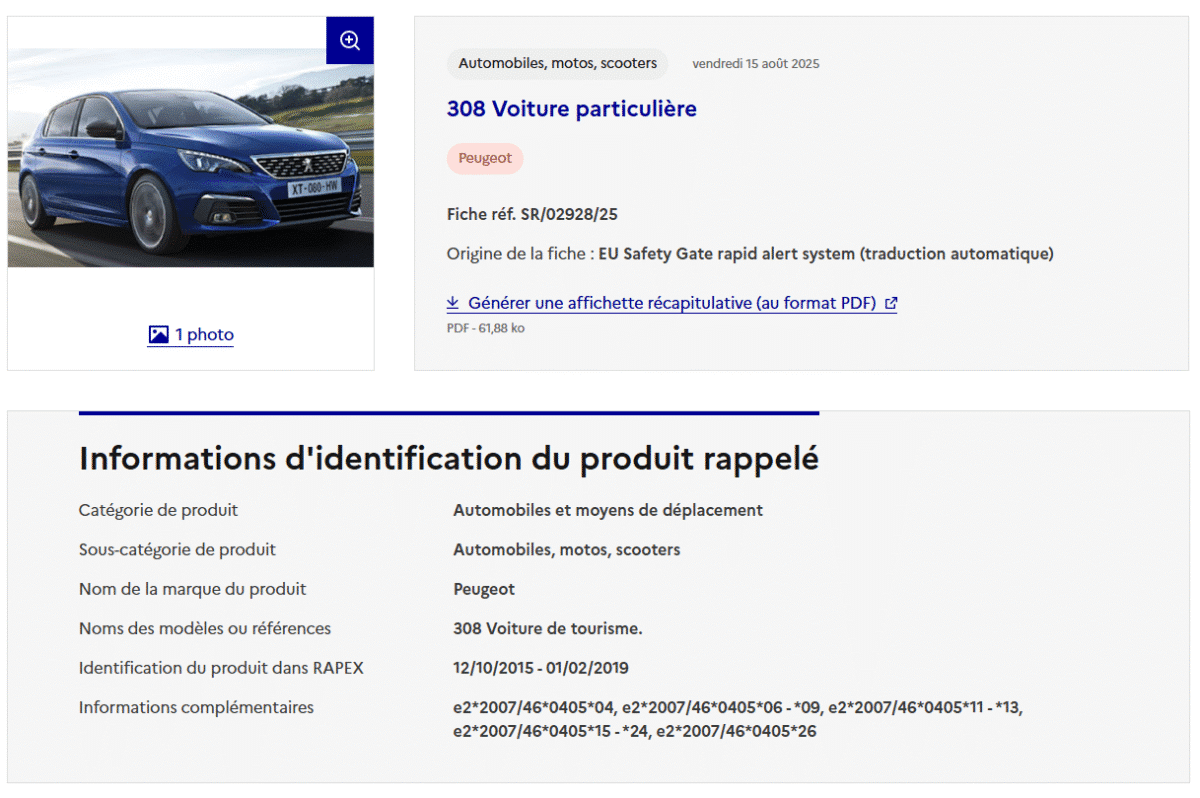Click the date 'vendredi 15 août 2025'
The height and width of the screenshot is (798, 1200).
coord(756,64)
